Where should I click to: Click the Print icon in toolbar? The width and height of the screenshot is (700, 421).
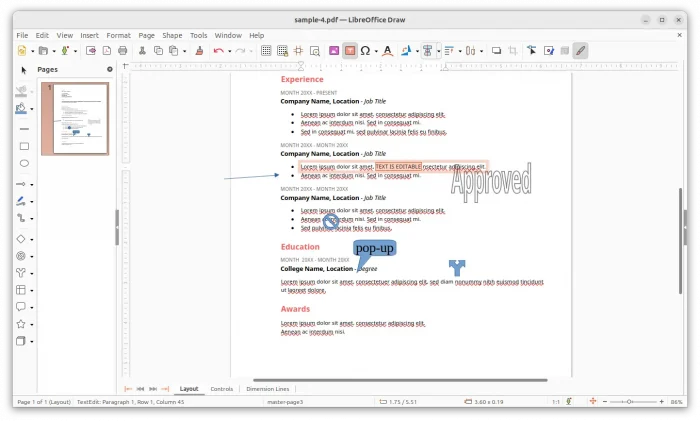click(x=122, y=51)
